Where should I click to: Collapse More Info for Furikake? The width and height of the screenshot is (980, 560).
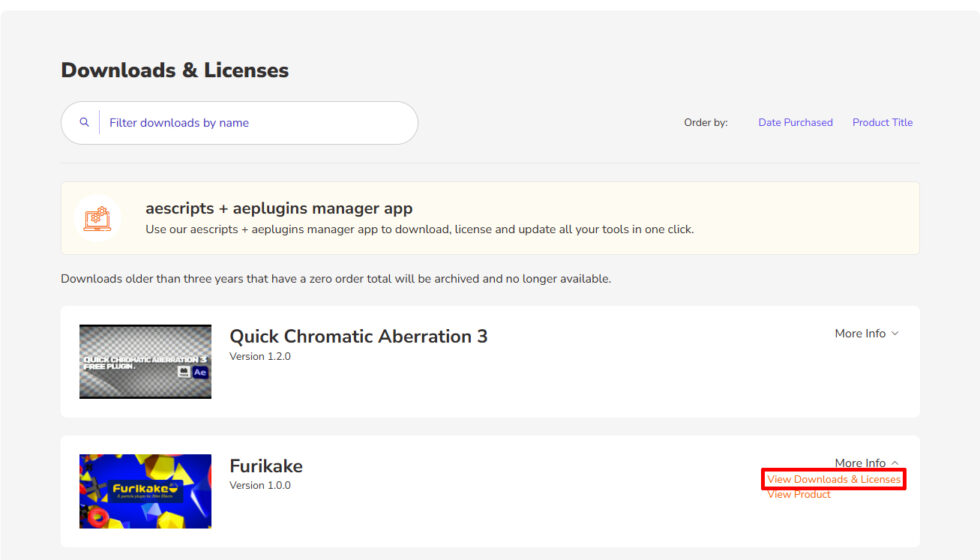point(860,463)
